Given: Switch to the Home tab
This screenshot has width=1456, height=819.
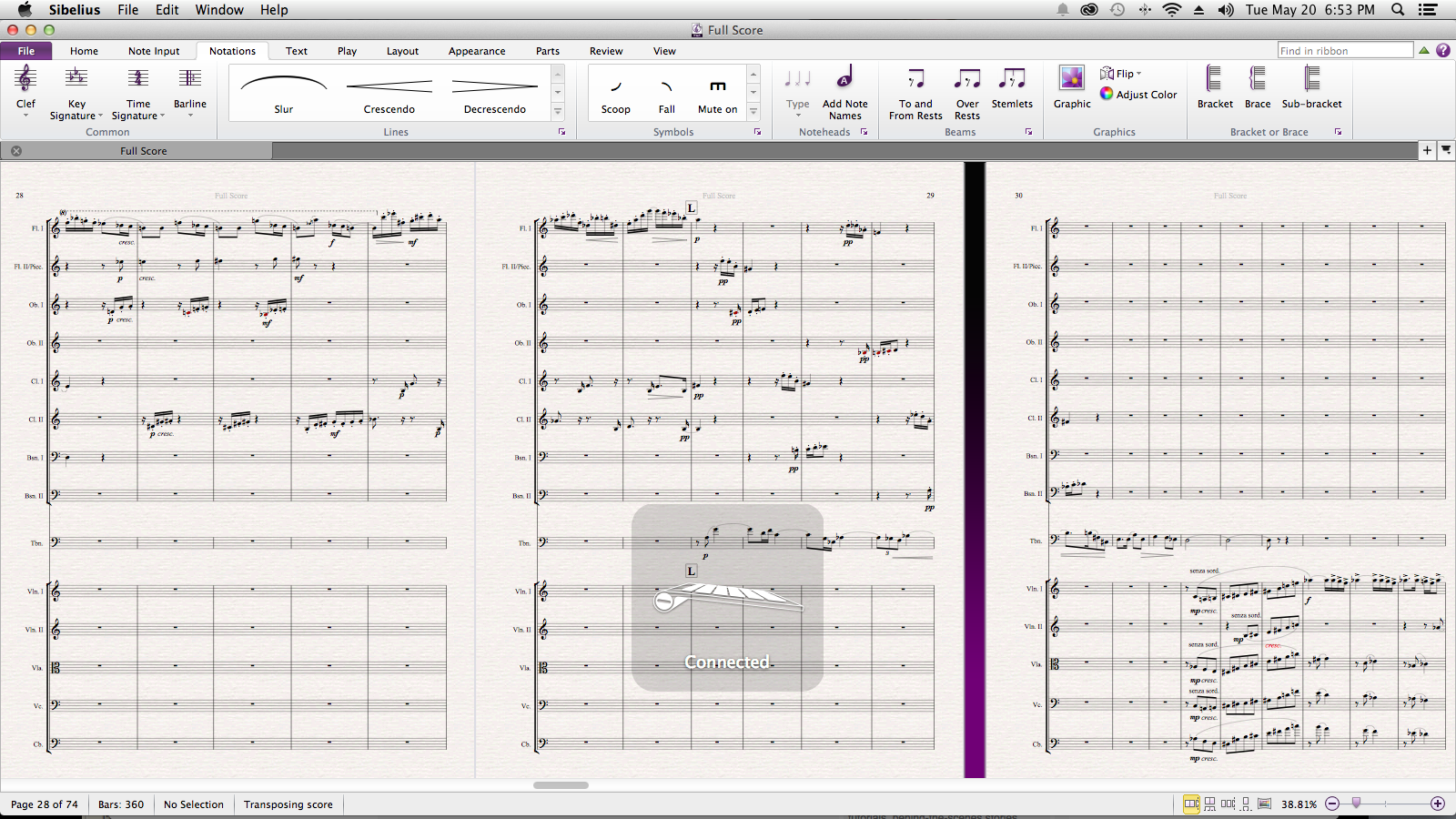Looking at the screenshot, I should coord(84,51).
